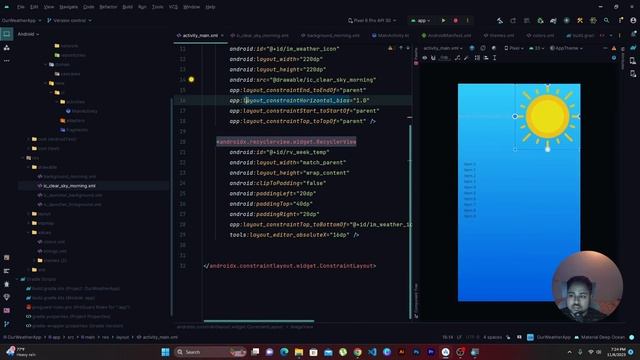Open the SDK Manager tools icon
The height and width of the screenshot is (360, 640).
coord(580,20)
